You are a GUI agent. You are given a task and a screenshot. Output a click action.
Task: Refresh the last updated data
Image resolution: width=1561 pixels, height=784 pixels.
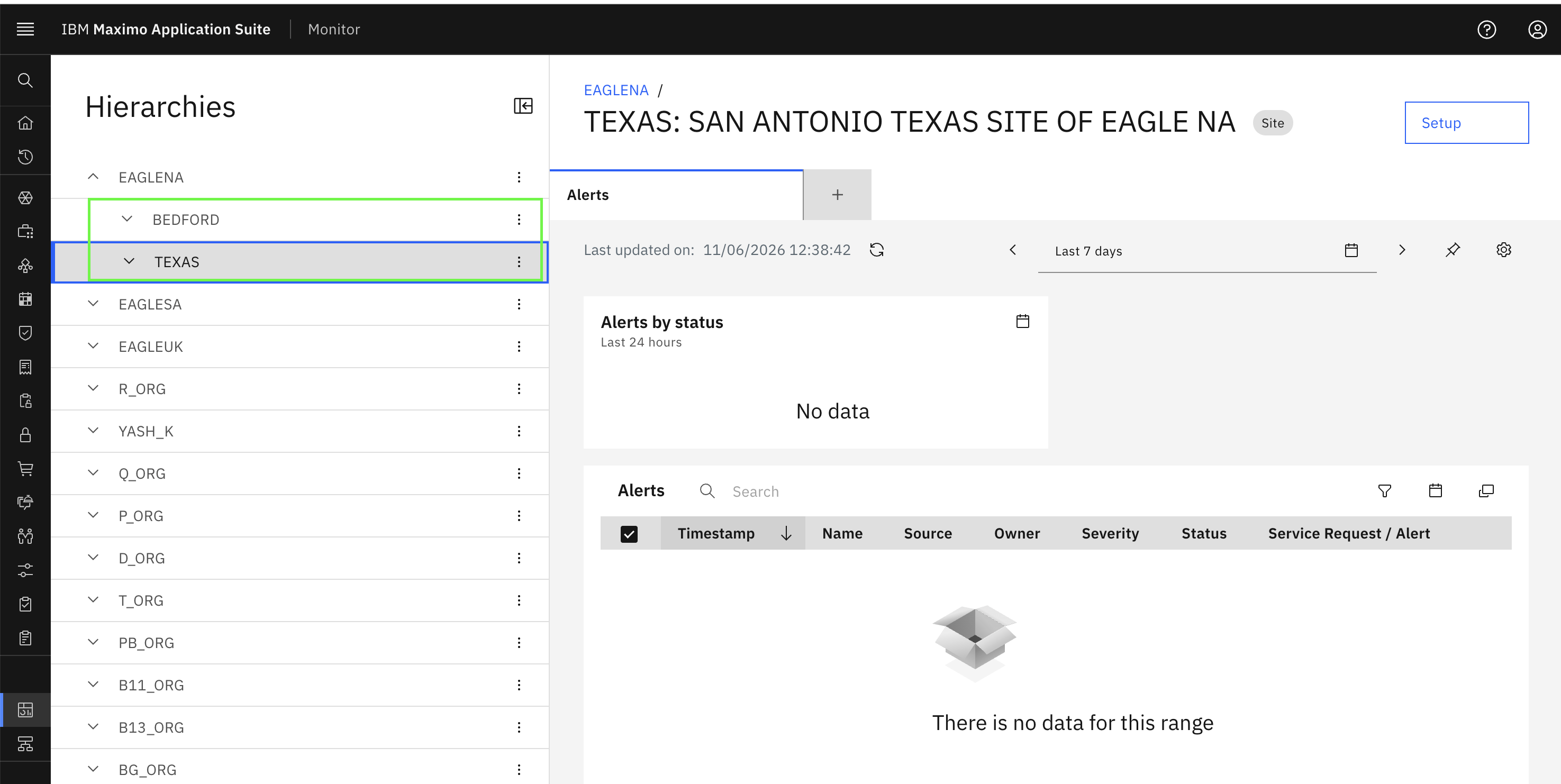(x=877, y=250)
